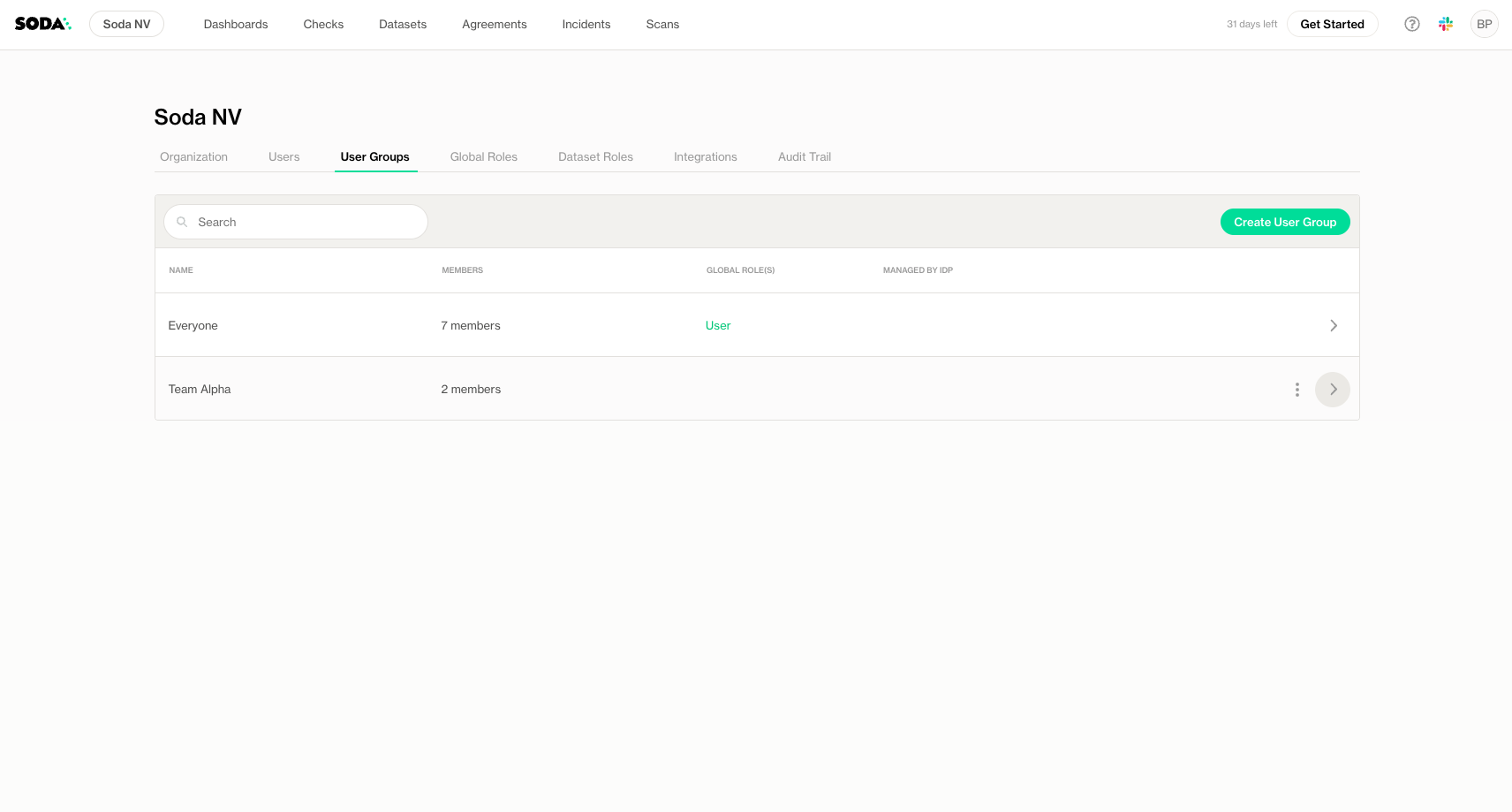
Task: Focus the Search user groups field
Action: (305, 222)
